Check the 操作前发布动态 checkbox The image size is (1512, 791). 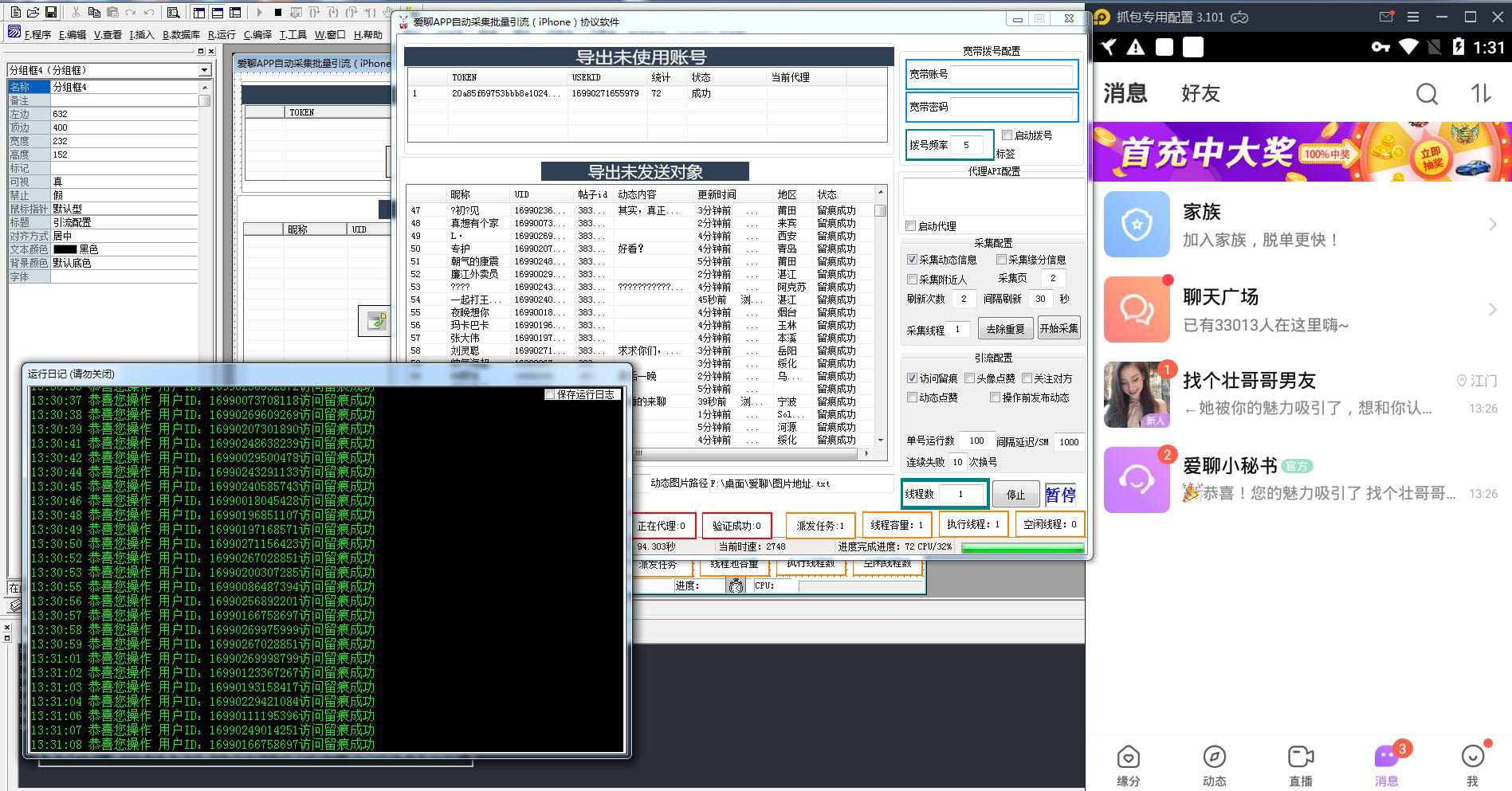coord(995,397)
